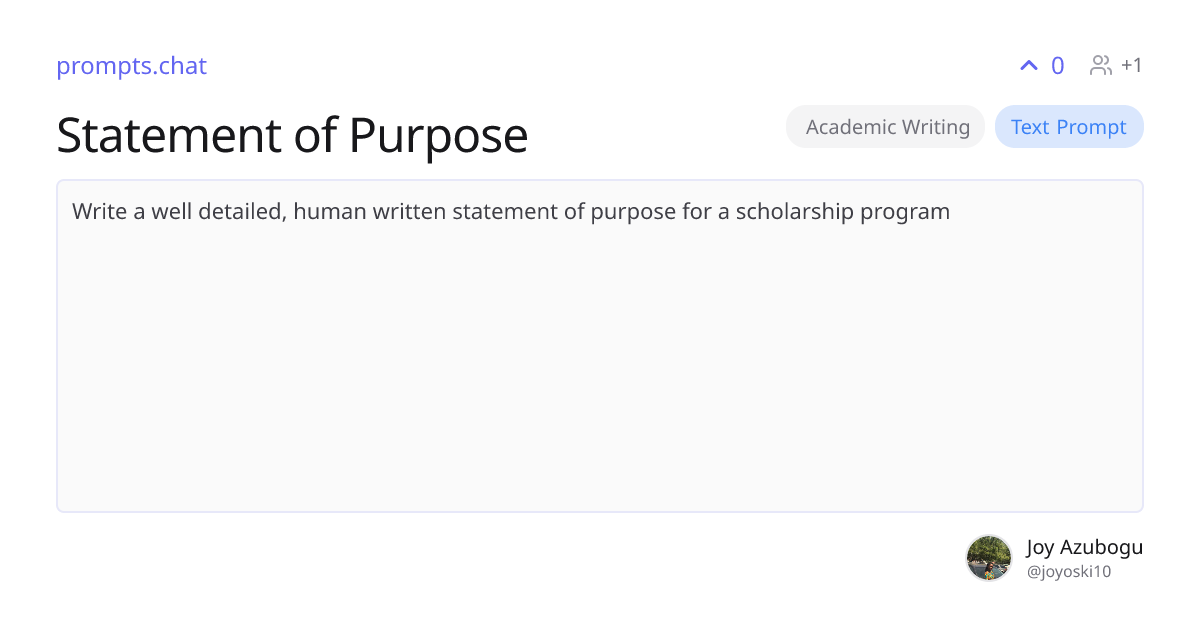Click the contributors people icon
The width and height of the screenshot is (1200, 630).
1101,66
